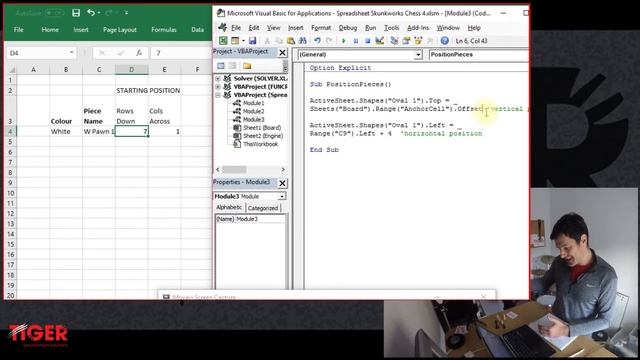Expand VBAProject (FUNC project node
The image size is (640, 360).
pos(218,87)
